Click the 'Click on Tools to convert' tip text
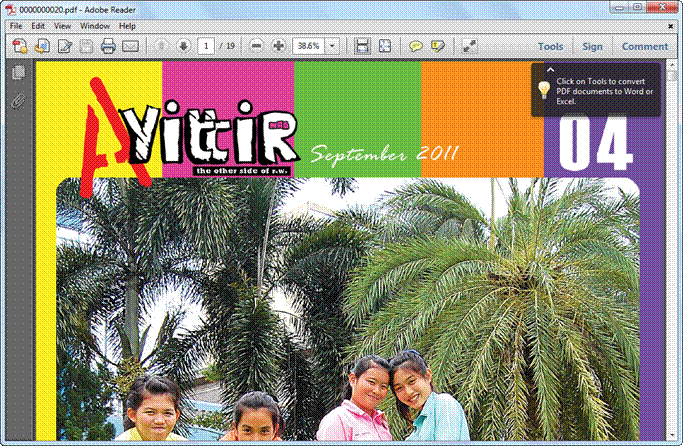The image size is (683, 446). click(x=604, y=91)
